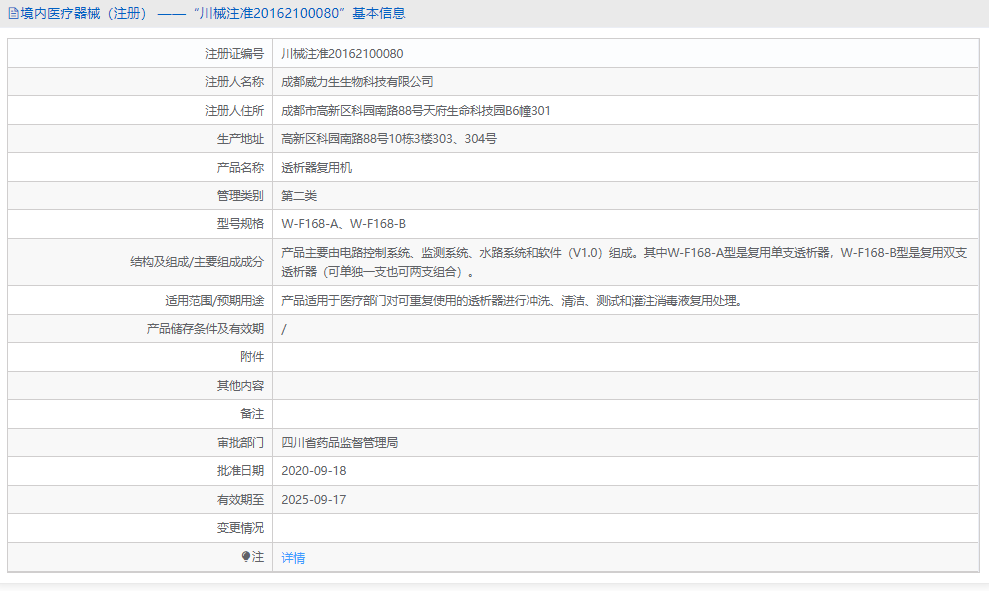Select registration number 川械注准20162100080 value
The width and height of the screenshot is (989, 591).
(342, 54)
